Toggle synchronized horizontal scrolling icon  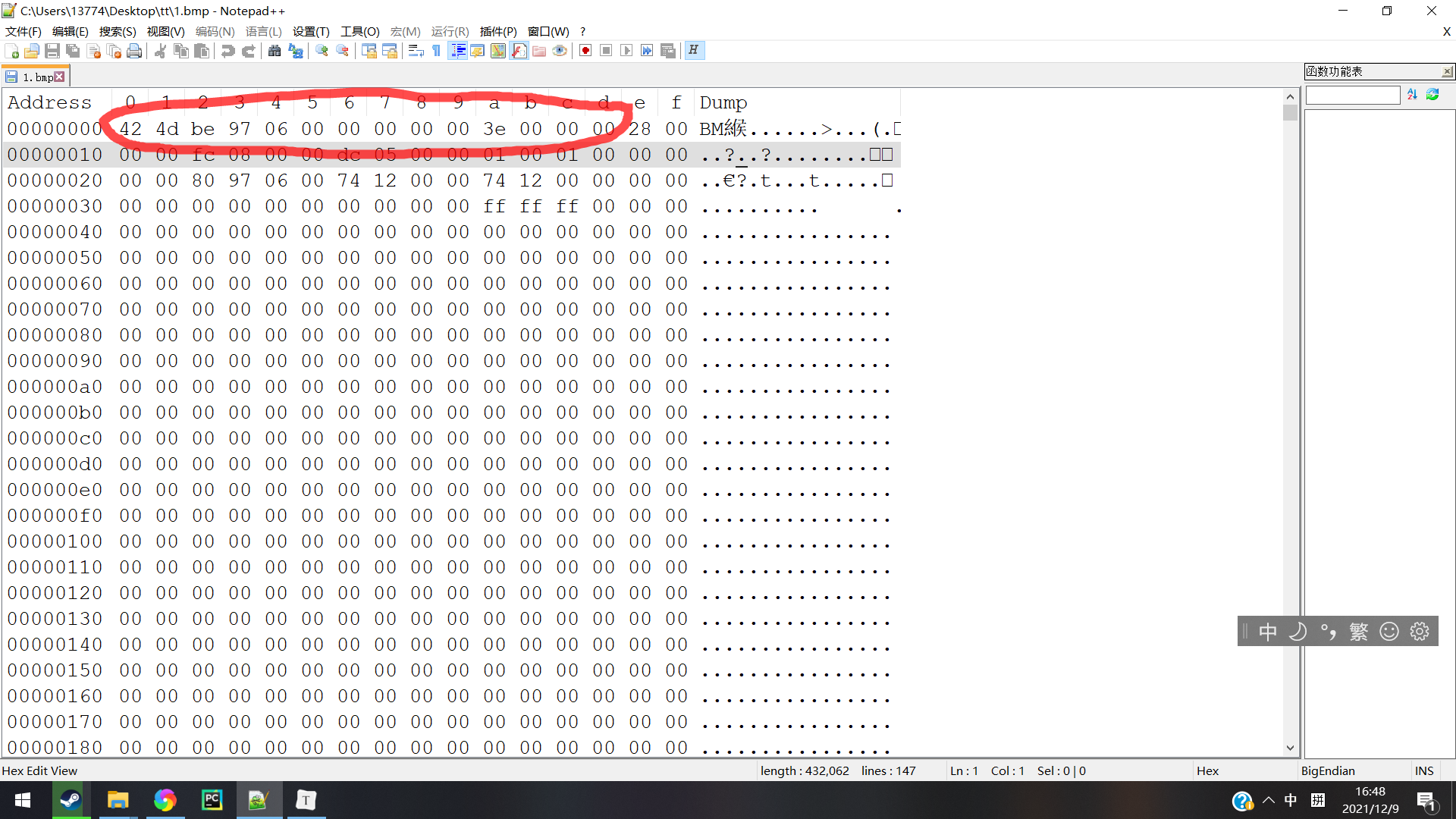click(x=390, y=51)
